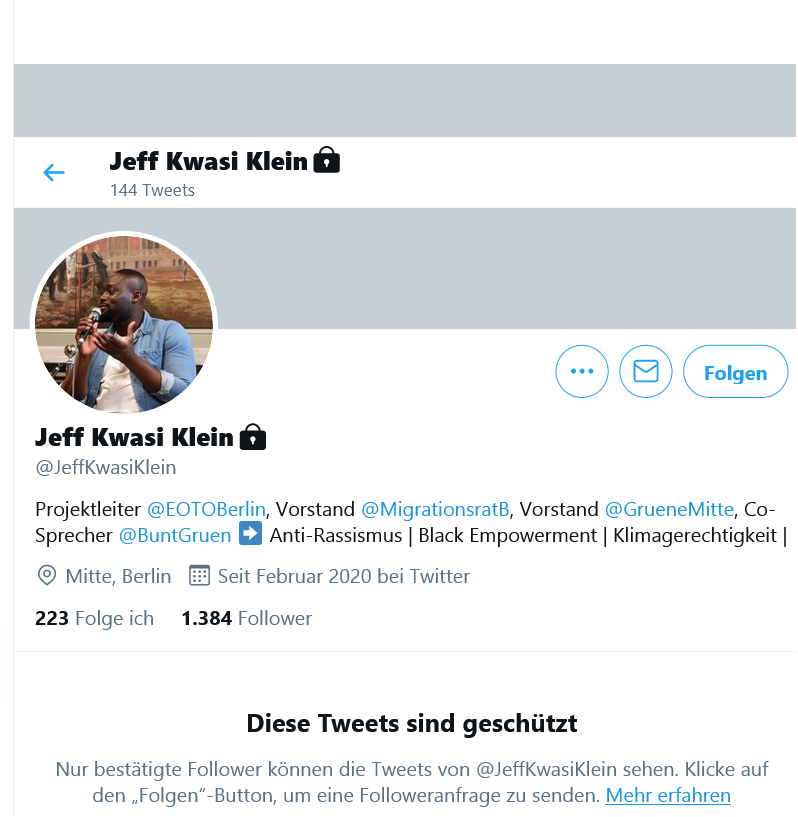This screenshot has height=817, width=798.
Task: Open the three-dots more options button
Action: point(582,372)
